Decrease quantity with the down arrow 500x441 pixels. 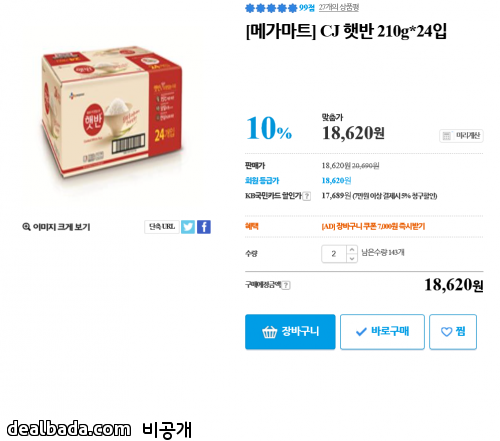pos(352,258)
